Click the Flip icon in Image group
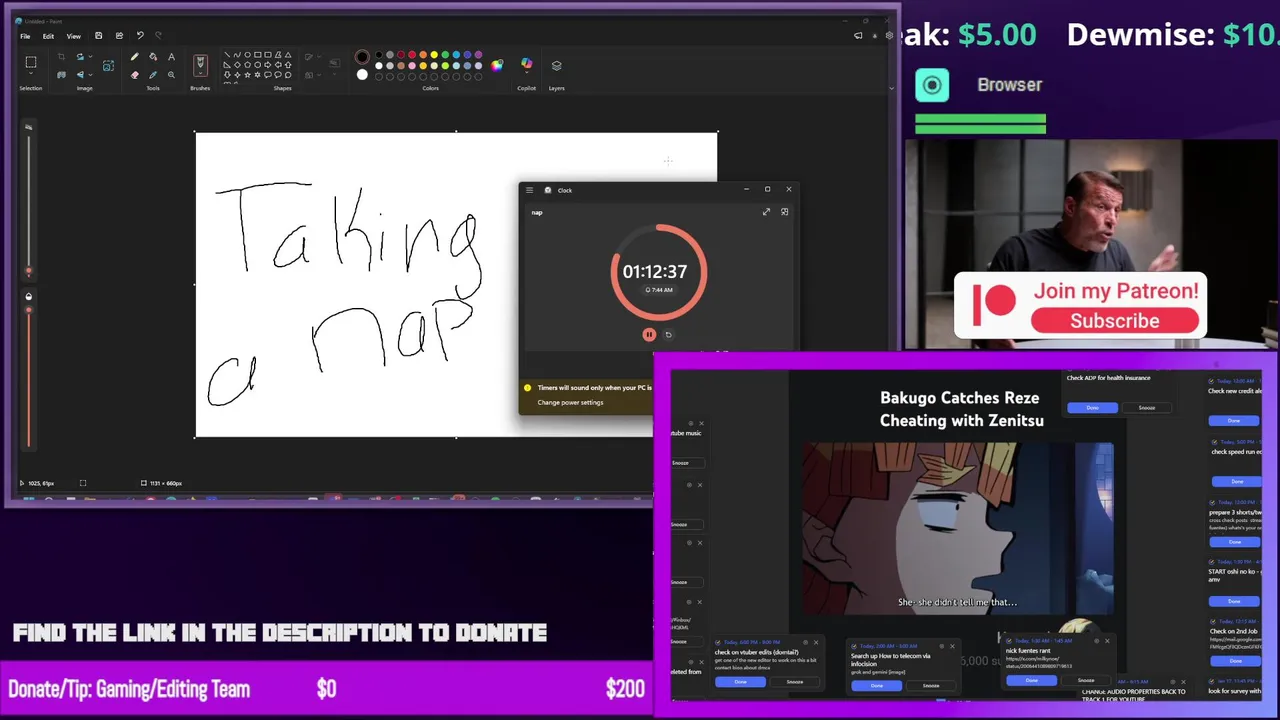This screenshot has height=720, width=1280. 80,75
